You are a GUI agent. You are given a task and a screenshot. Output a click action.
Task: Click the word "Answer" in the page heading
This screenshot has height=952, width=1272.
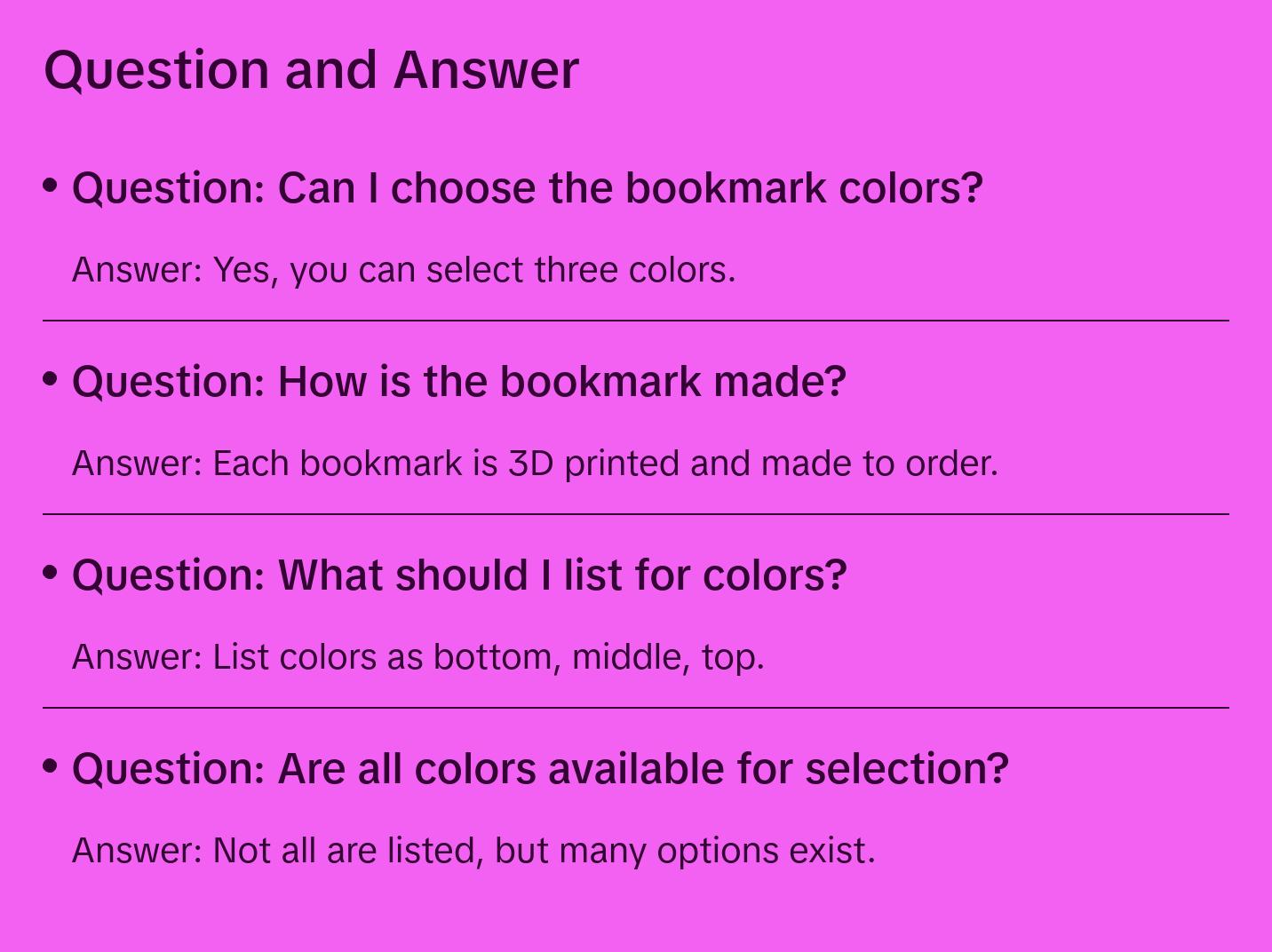tap(486, 69)
